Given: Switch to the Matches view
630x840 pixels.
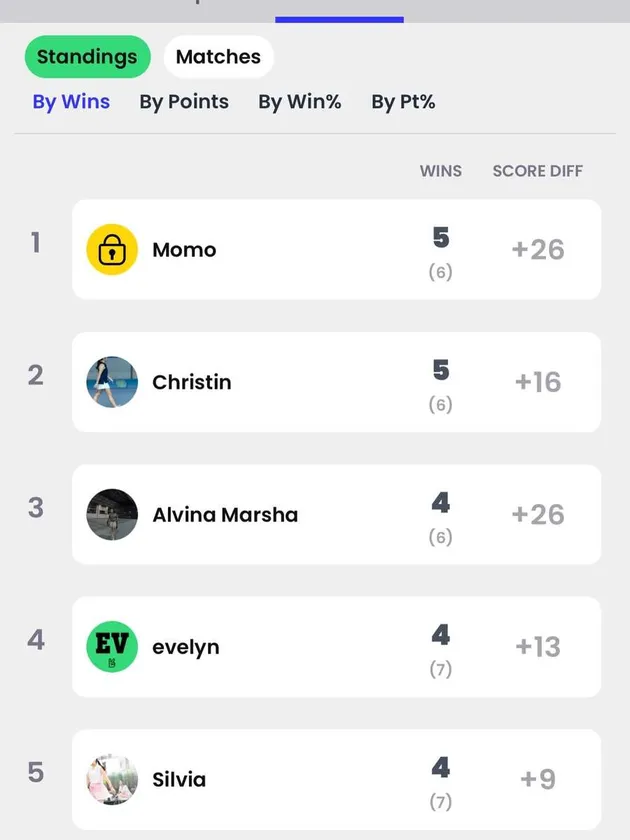Looking at the screenshot, I should click(x=218, y=57).
